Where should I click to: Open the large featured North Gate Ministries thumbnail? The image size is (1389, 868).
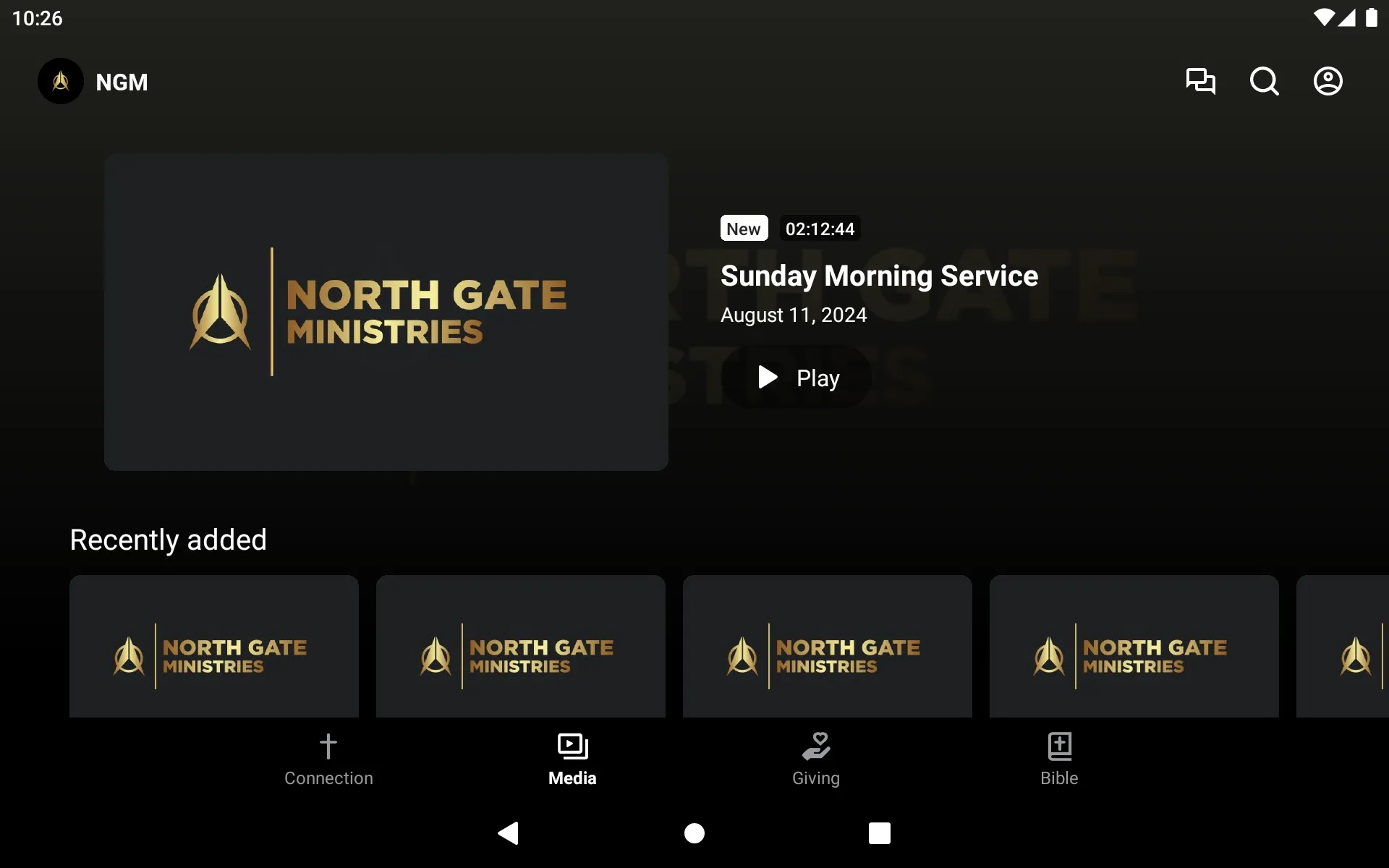tap(386, 312)
